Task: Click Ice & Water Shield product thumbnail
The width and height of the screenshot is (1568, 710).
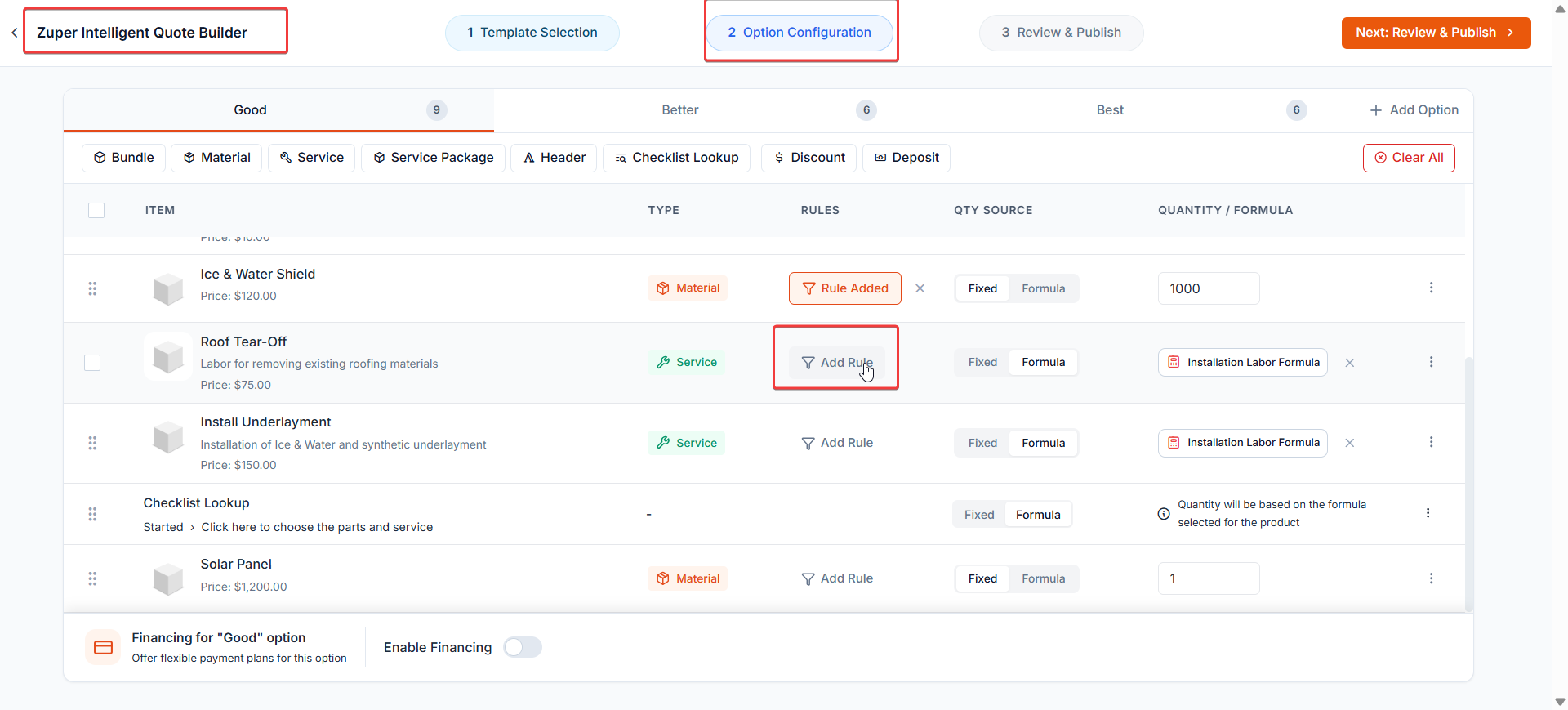Action: [x=168, y=288]
